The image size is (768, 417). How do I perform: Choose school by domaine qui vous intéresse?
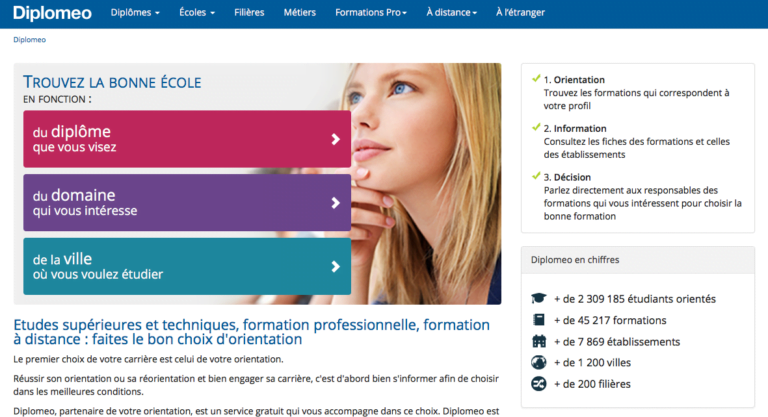click(x=187, y=203)
